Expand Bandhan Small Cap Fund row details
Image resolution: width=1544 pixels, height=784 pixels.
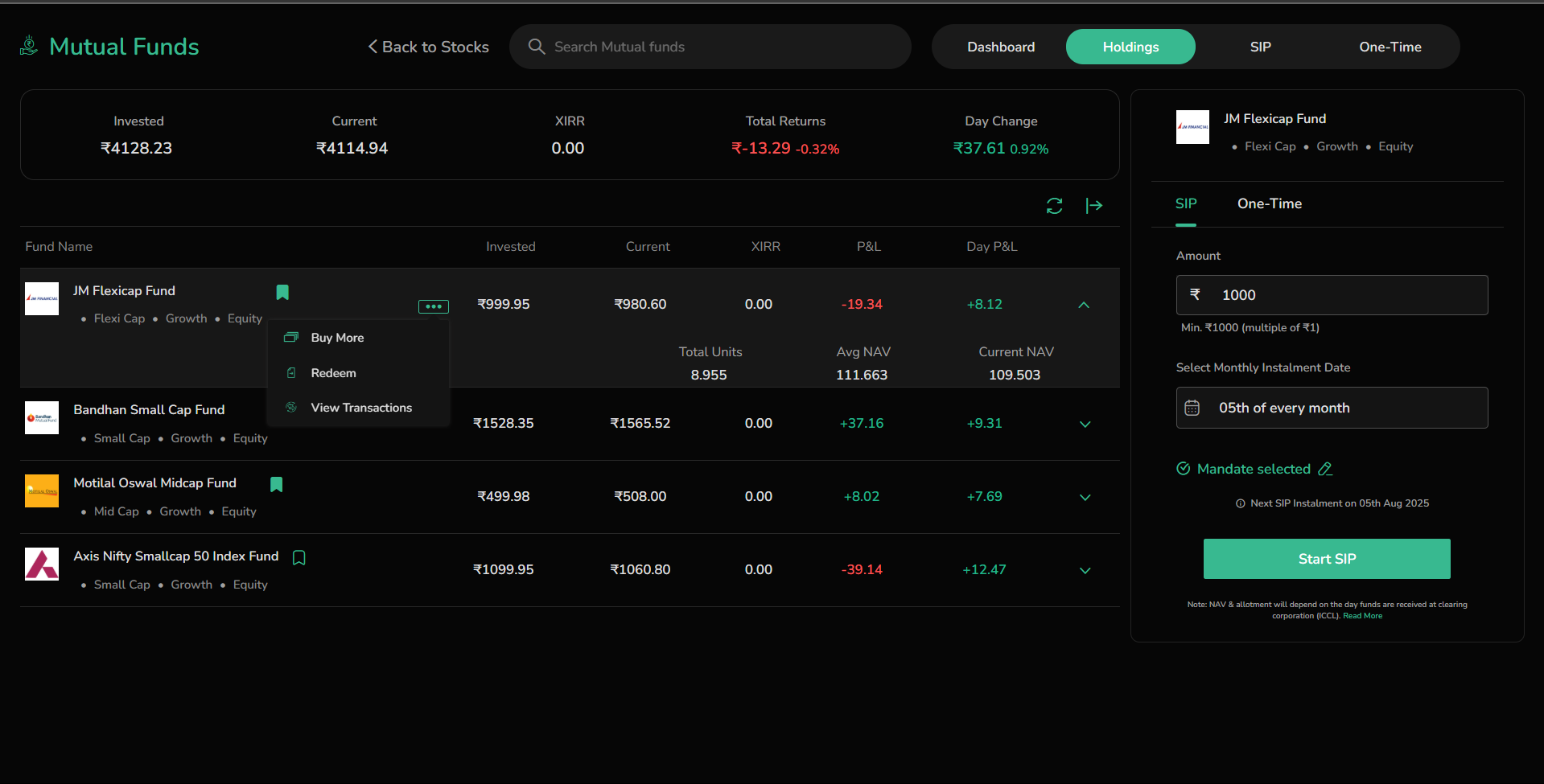[1085, 424]
